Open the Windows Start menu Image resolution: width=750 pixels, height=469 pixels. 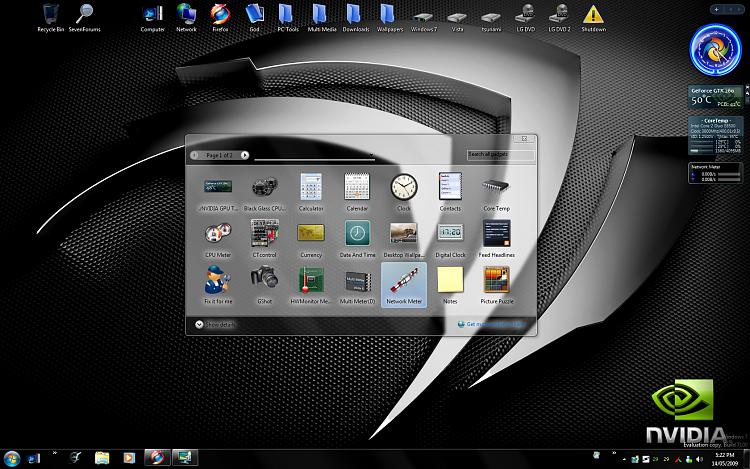pos(11,459)
